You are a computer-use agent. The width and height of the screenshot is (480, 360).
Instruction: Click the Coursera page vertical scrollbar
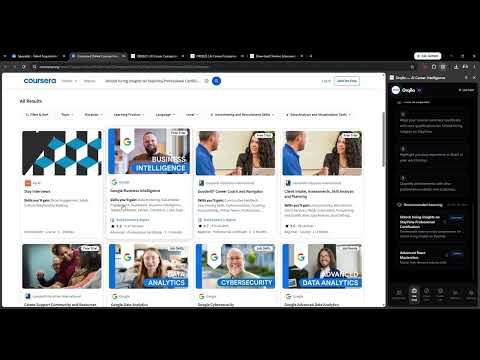point(383,139)
